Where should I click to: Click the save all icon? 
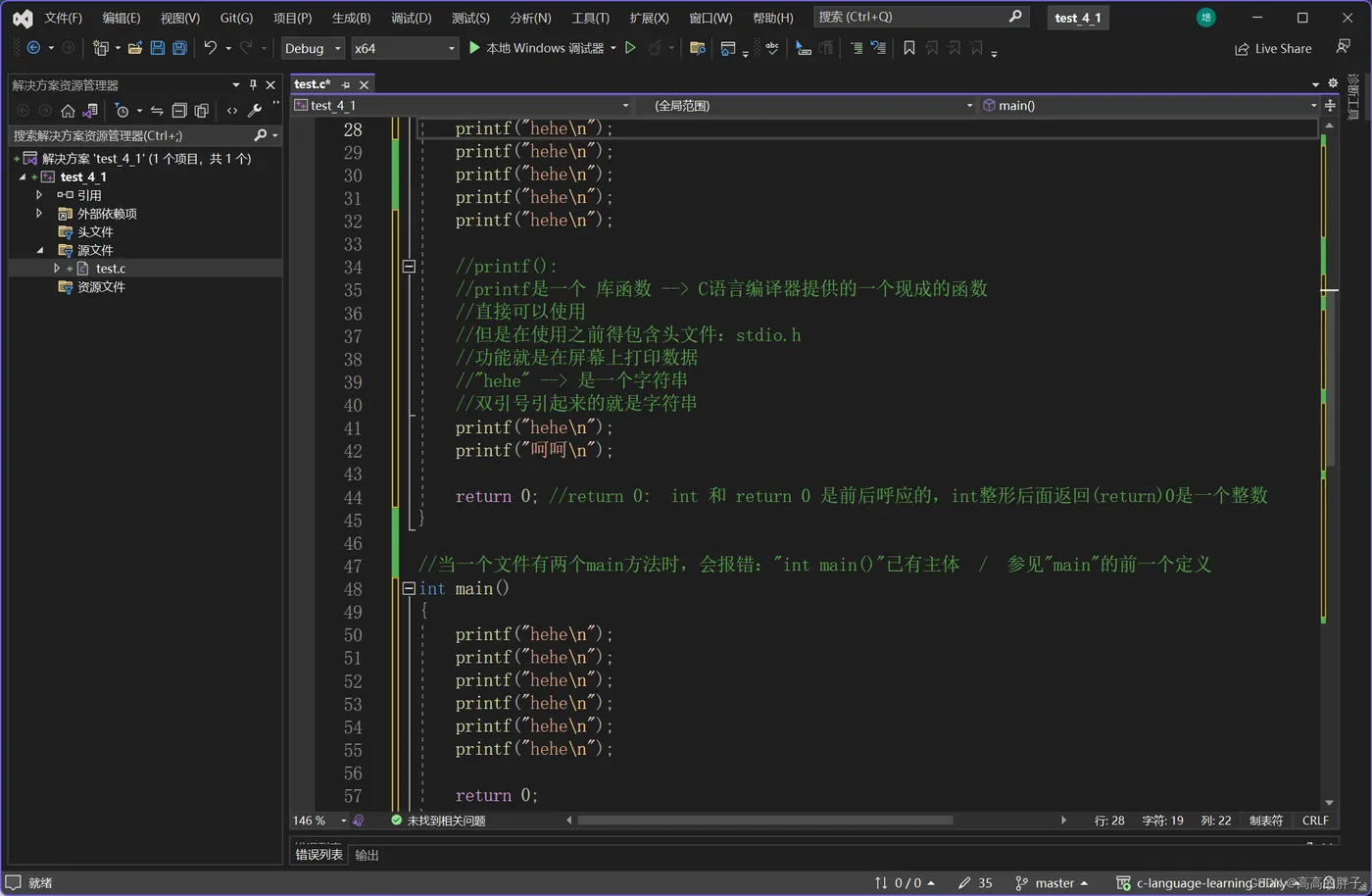point(179,48)
